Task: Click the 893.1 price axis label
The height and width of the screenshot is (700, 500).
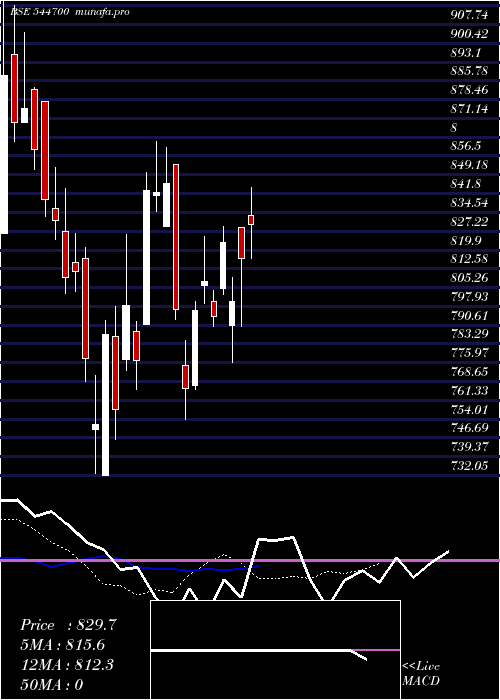Action: [x=466, y=52]
